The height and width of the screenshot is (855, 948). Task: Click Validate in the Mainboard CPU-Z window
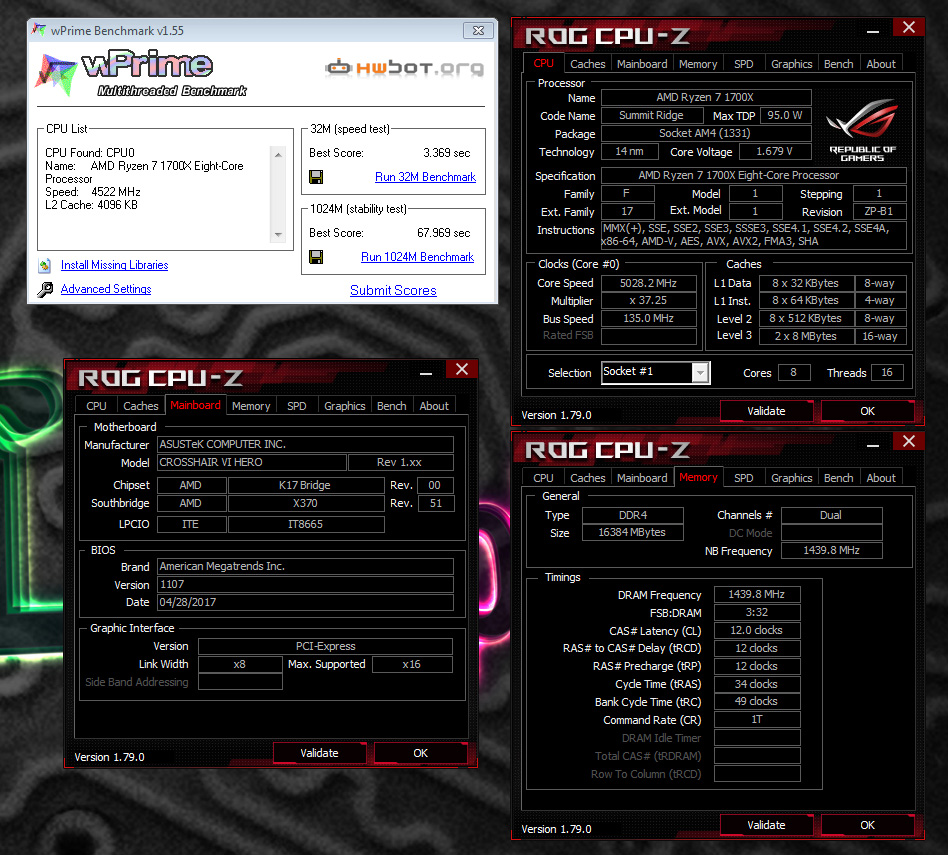tap(319, 753)
